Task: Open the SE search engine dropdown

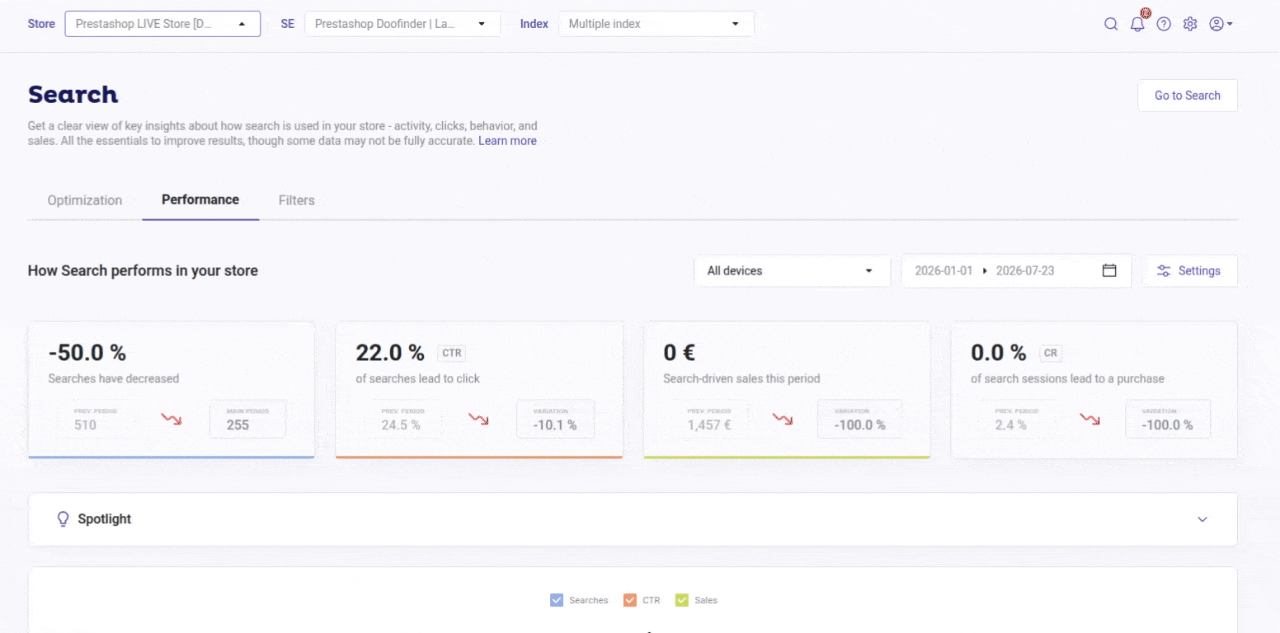Action: click(x=402, y=24)
